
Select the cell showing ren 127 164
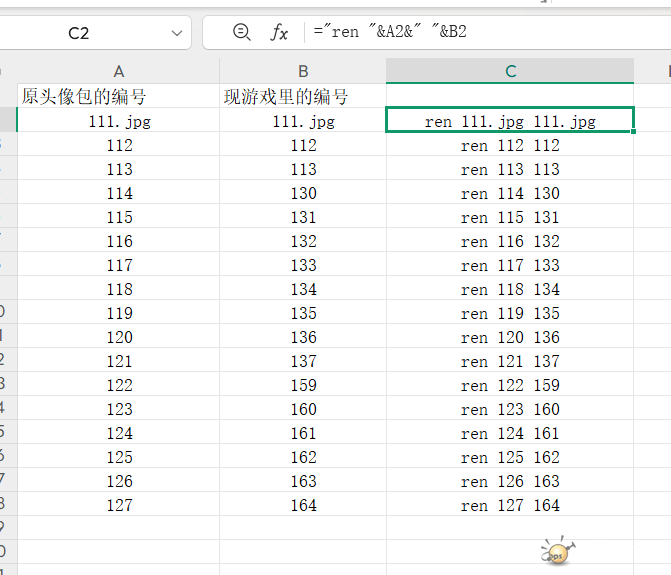(510, 505)
